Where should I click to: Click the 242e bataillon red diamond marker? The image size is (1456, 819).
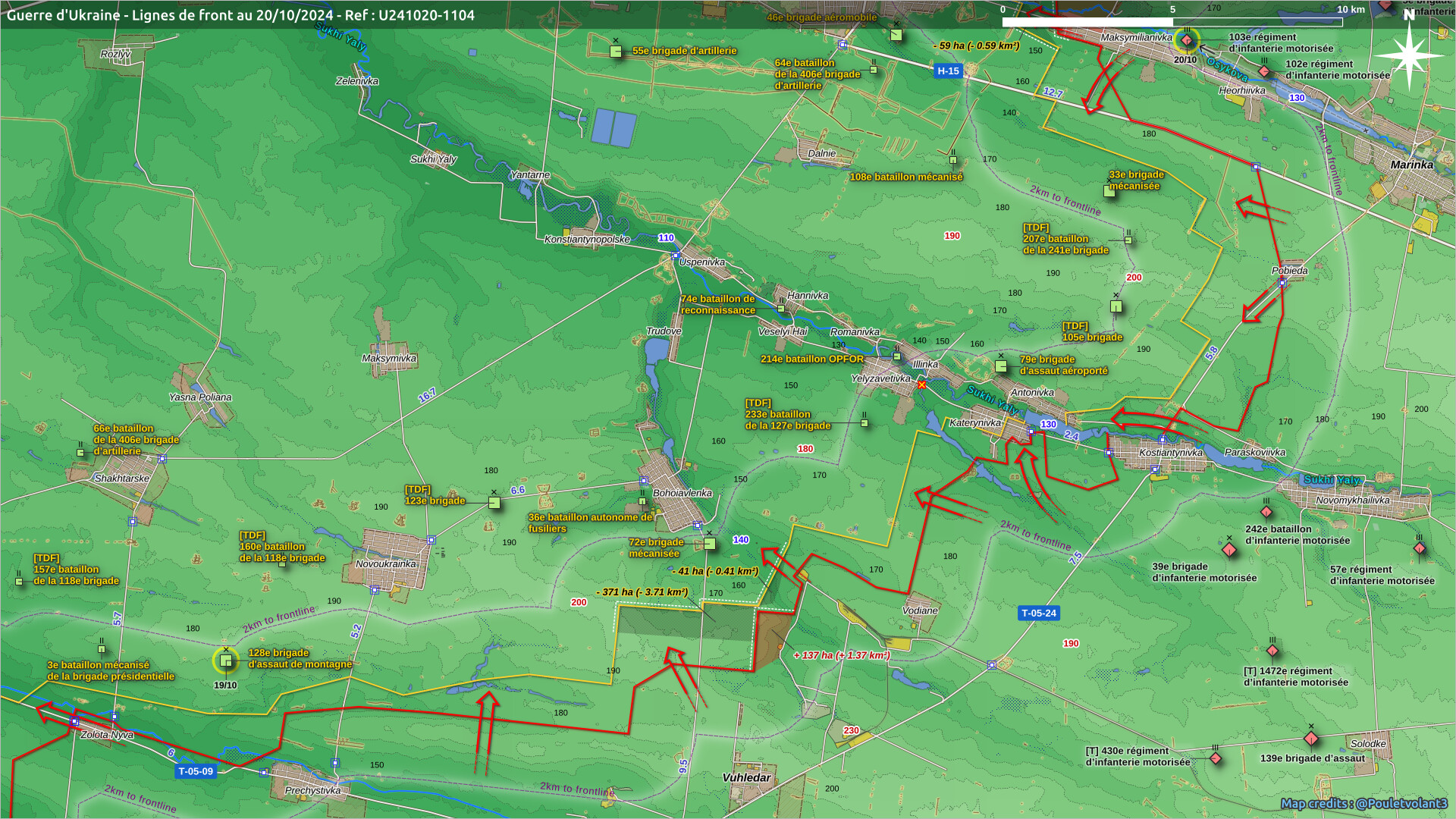tap(1266, 512)
